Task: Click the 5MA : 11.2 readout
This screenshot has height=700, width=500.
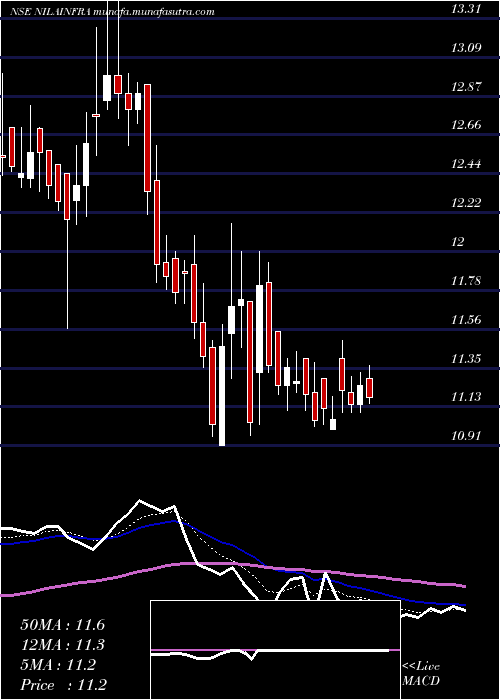Action: pyautogui.click(x=58, y=665)
